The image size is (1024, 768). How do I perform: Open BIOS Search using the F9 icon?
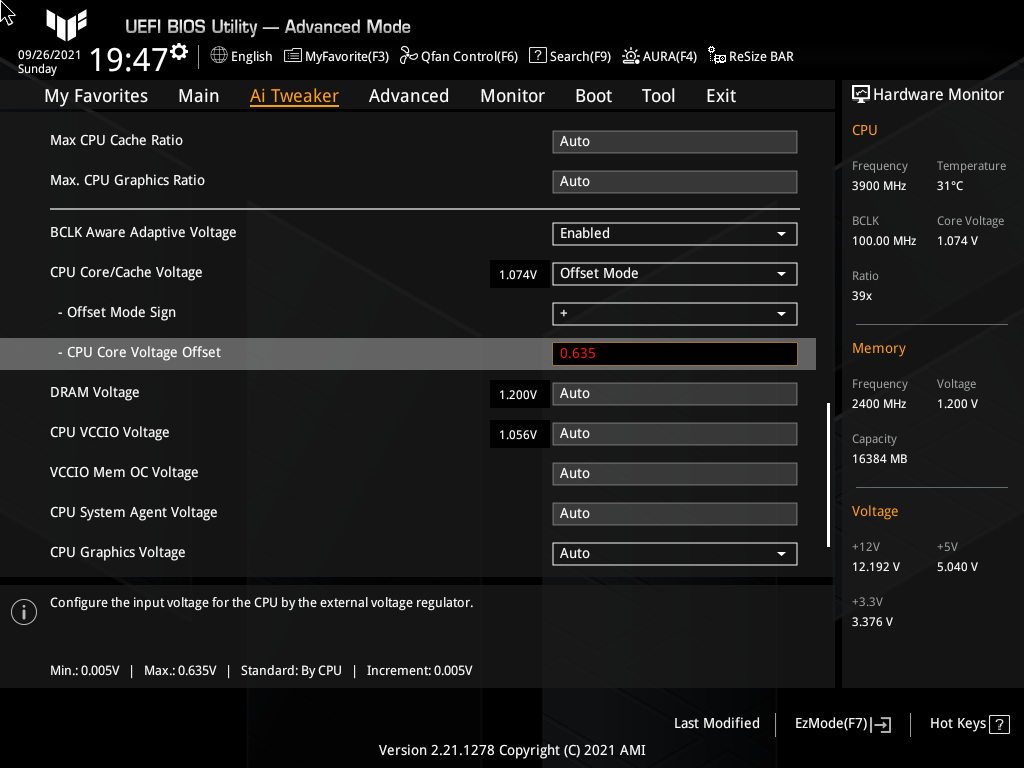pos(536,56)
